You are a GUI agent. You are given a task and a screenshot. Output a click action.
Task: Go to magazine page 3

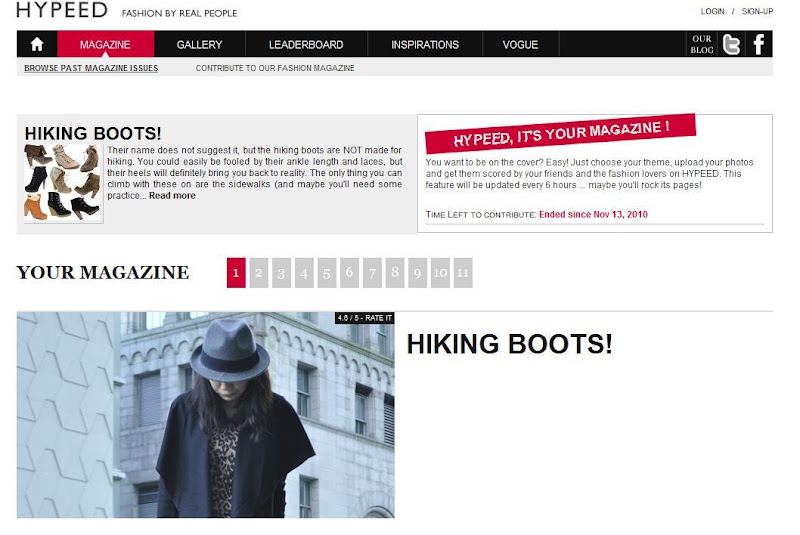coord(281,273)
